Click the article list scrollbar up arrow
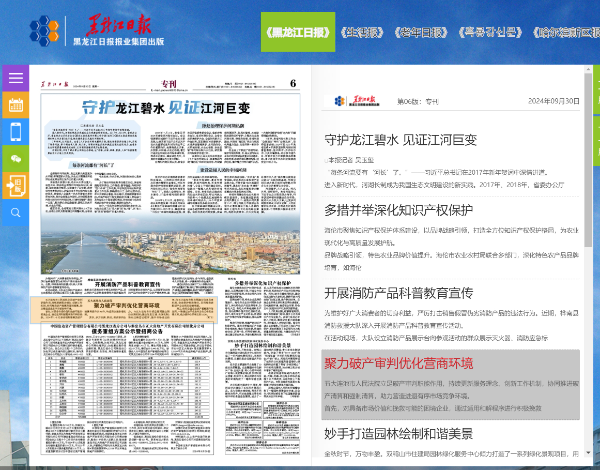600x470 pixels. [588, 70]
